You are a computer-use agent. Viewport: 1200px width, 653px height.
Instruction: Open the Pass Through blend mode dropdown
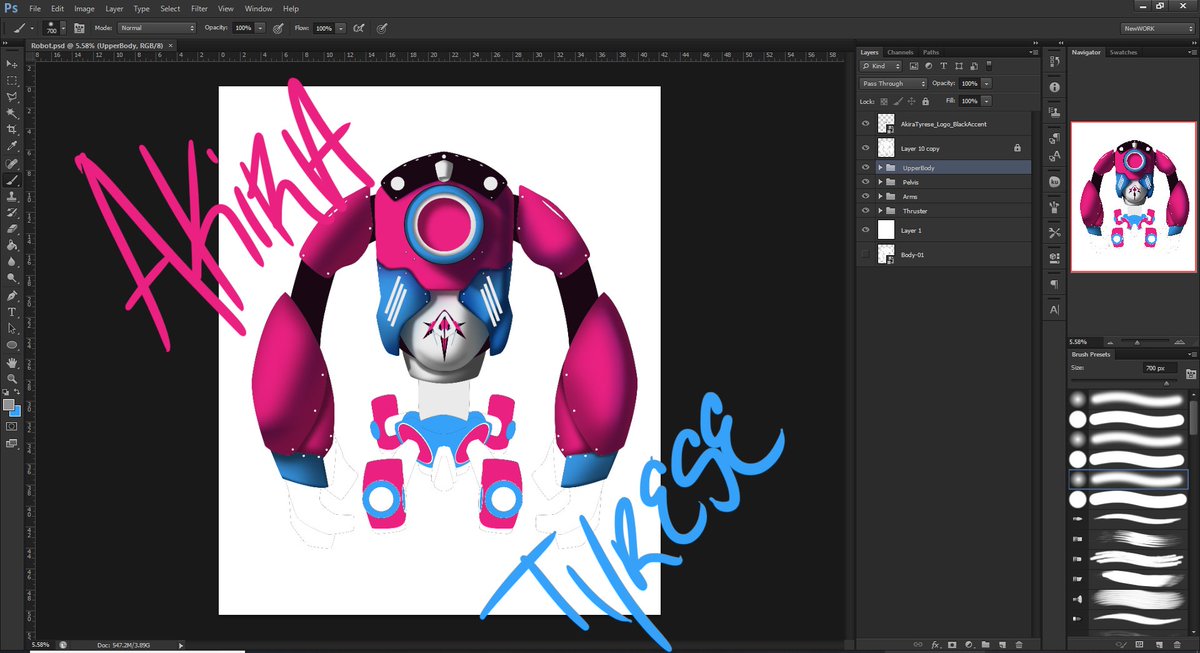[x=893, y=83]
